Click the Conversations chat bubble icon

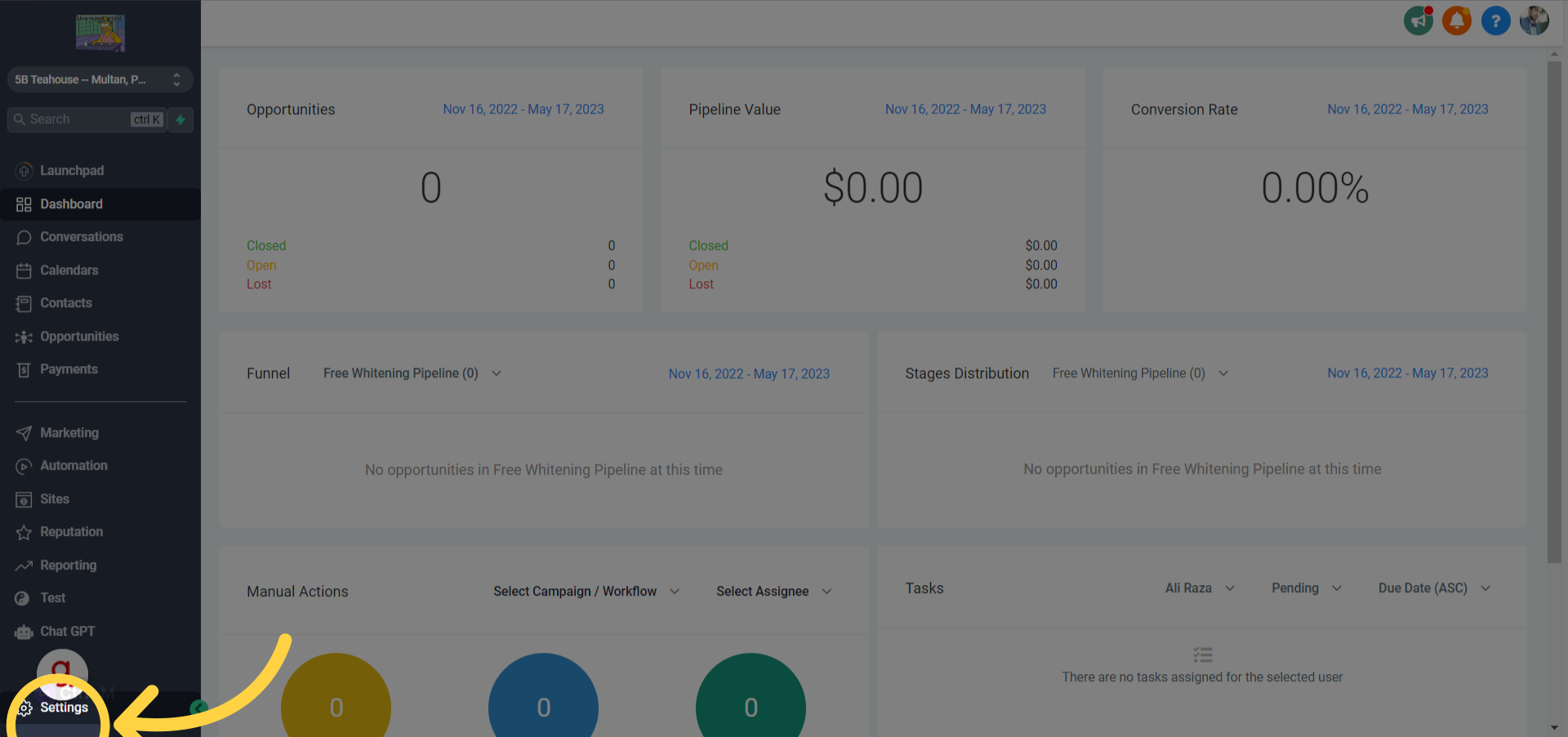click(24, 237)
